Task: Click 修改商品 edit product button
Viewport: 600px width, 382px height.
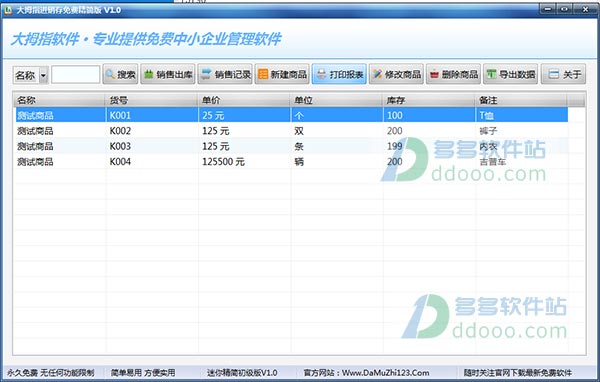Action: click(x=396, y=74)
